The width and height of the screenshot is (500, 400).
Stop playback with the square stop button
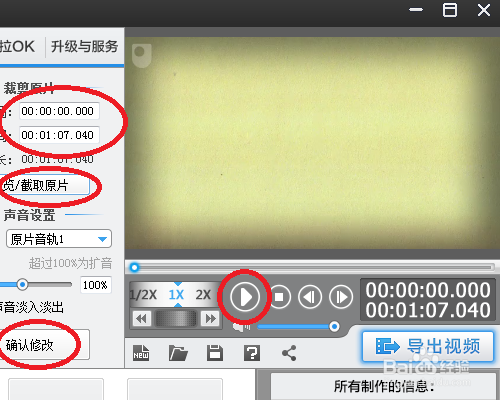(x=279, y=297)
